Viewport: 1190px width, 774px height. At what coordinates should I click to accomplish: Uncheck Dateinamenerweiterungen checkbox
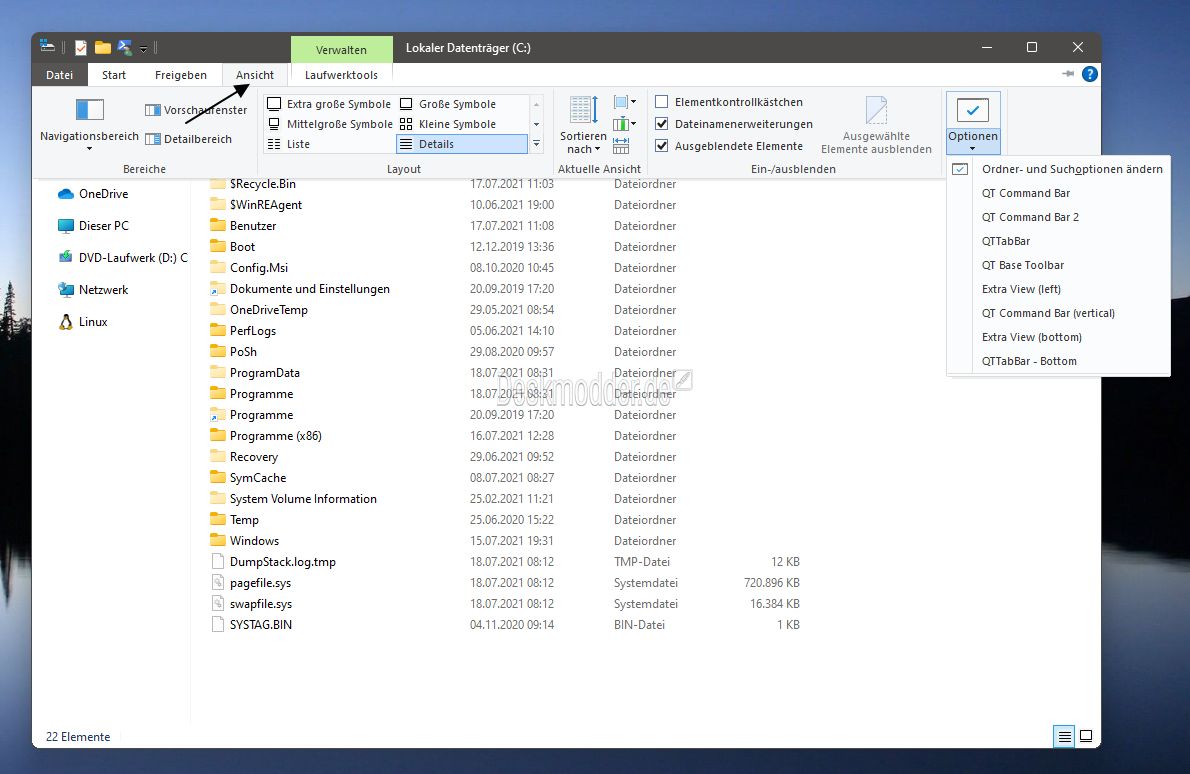point(662,124)
